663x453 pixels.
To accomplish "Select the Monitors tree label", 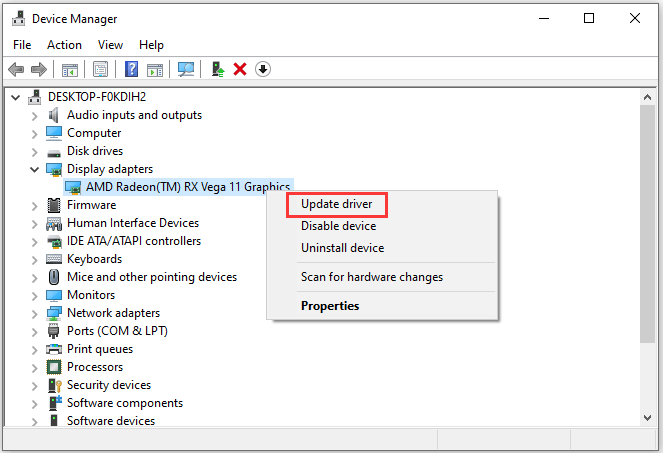I will [x=91, y=295].
